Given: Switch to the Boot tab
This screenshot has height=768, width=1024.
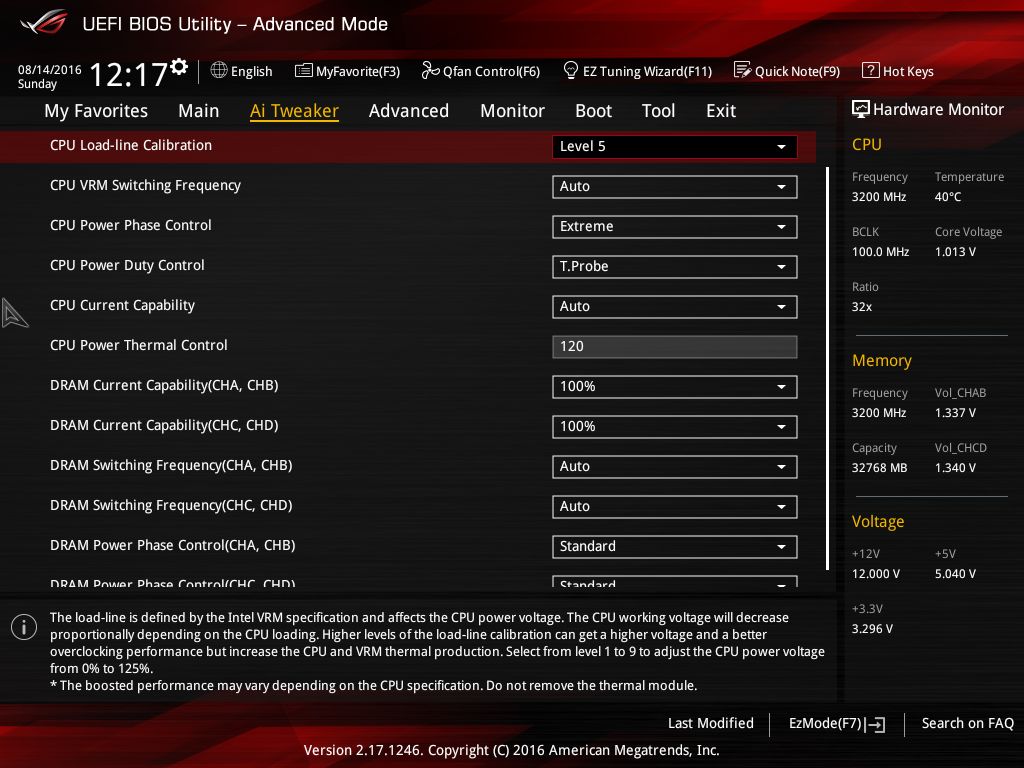Looking at the screenshot, I should (593, 111).
